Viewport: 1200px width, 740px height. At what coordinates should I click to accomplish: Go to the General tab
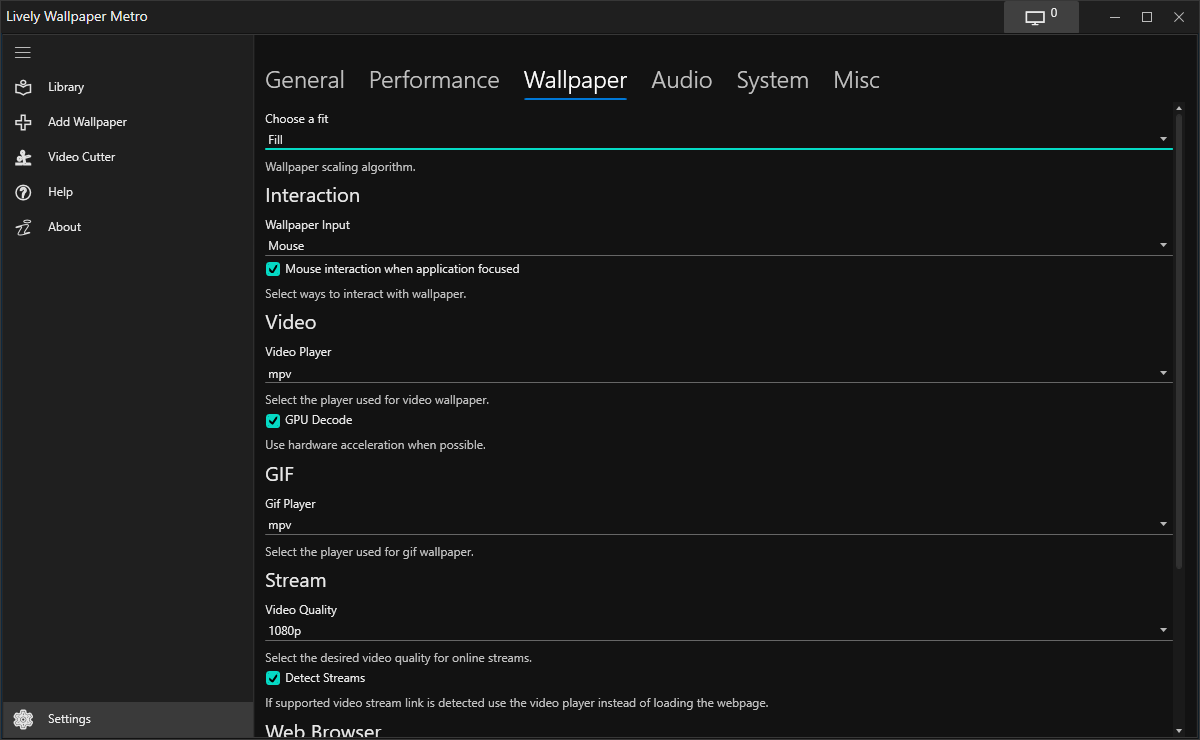click(x=304, y=80)
